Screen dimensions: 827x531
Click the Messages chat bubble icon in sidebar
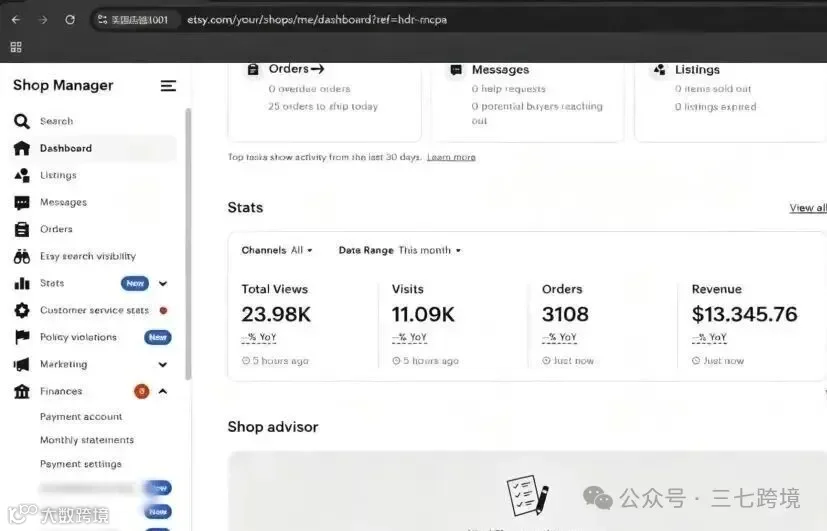pos(22,202)
